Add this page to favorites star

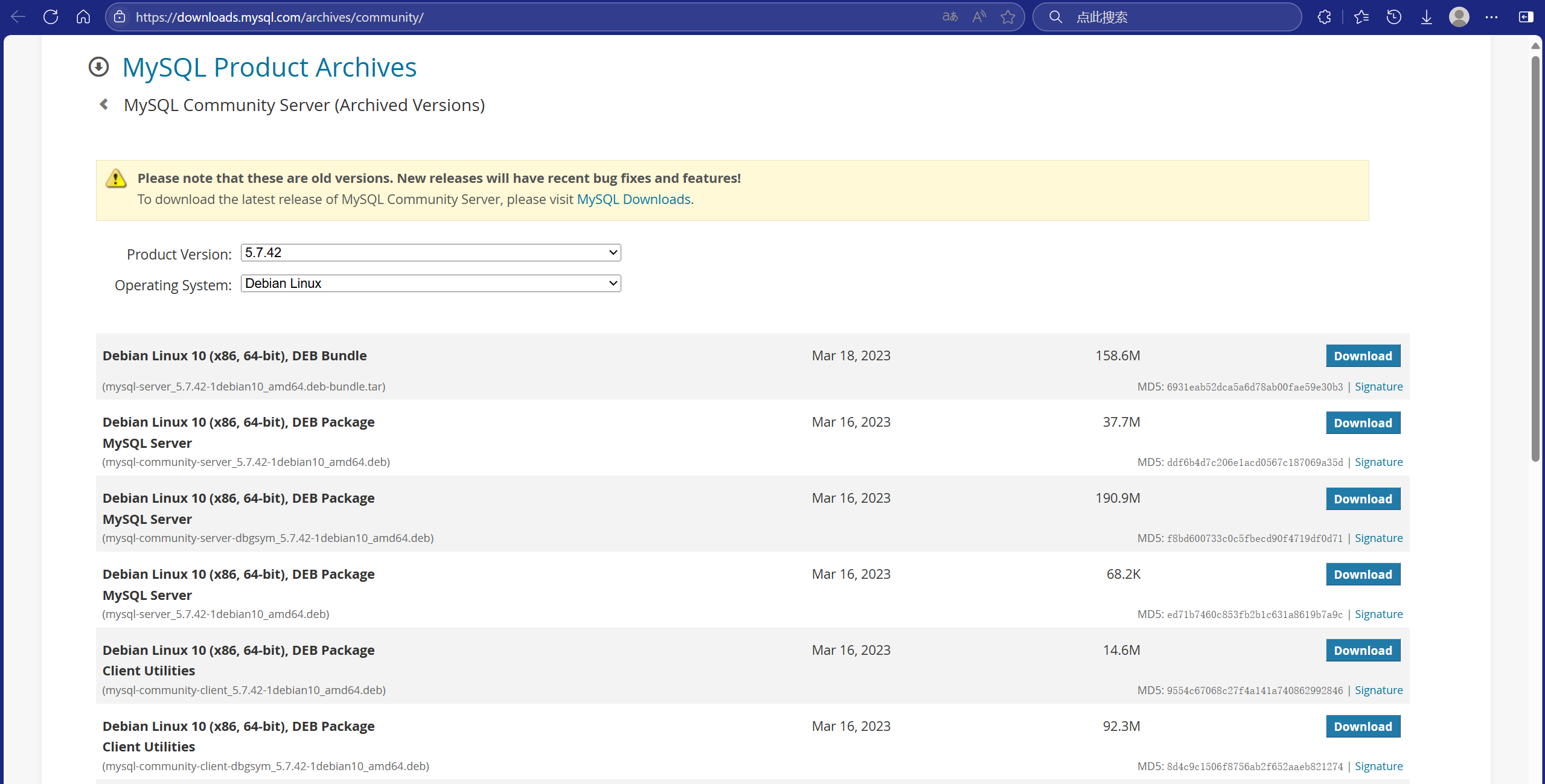click(x=1008, y=17)
